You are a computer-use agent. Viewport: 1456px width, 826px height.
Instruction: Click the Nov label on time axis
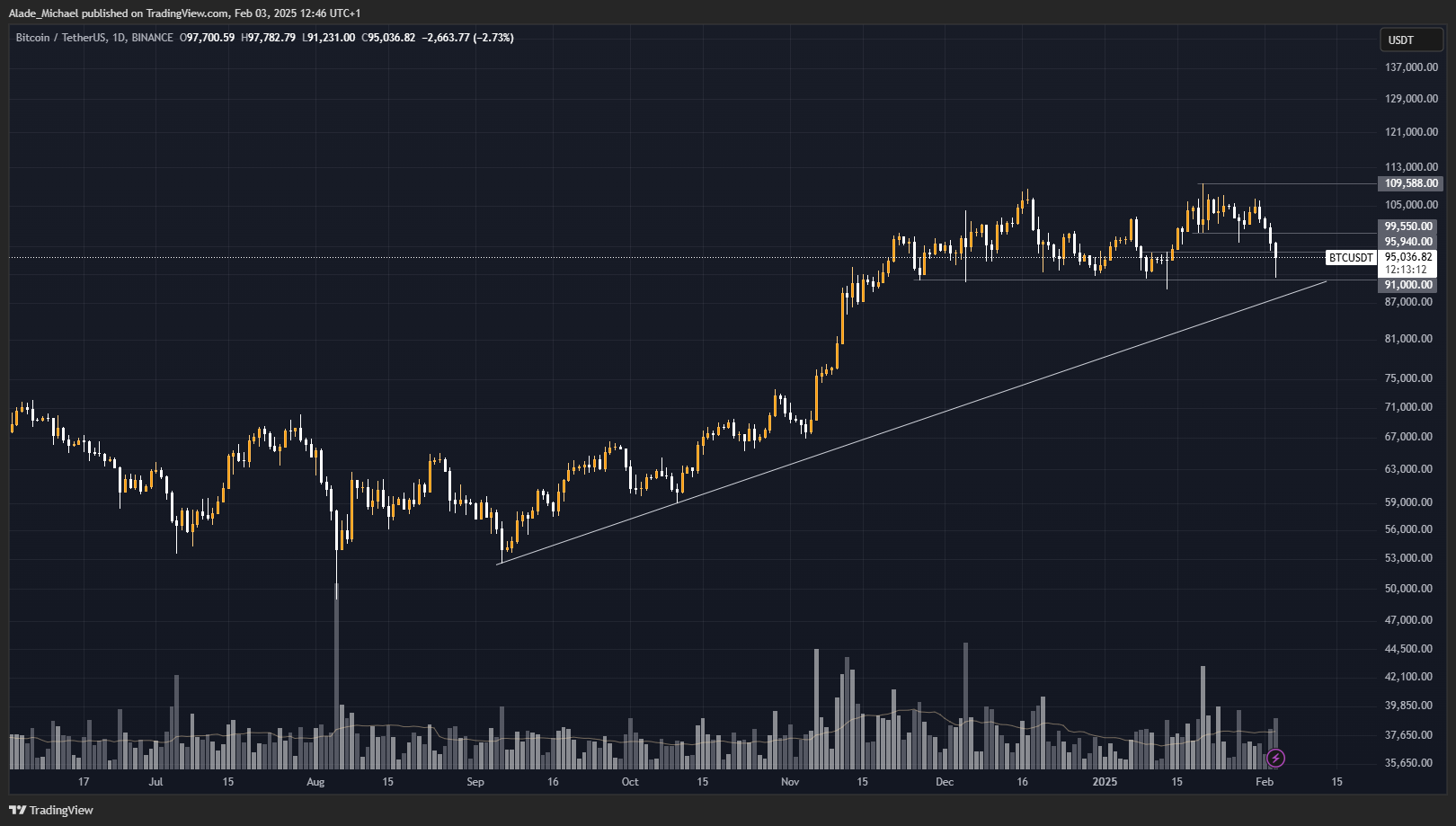pos(790,782)
